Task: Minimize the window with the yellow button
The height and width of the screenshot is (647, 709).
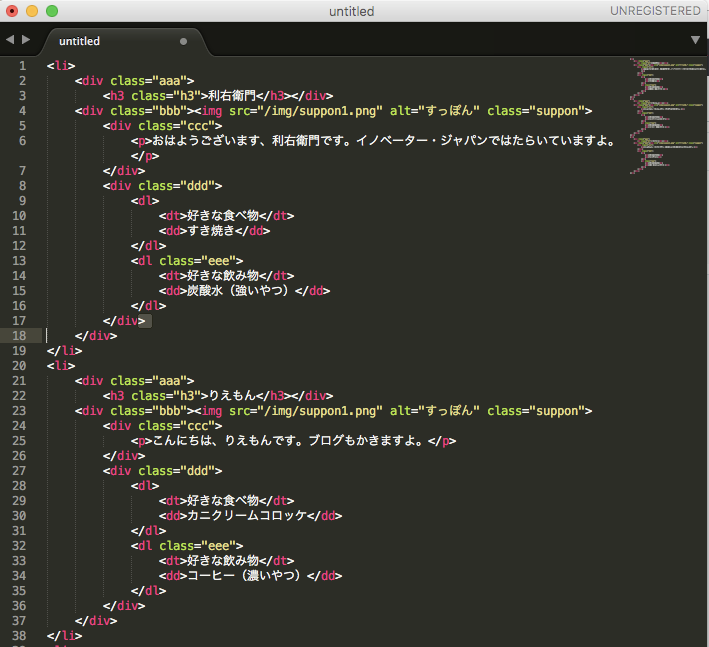Action: (32, 11)
